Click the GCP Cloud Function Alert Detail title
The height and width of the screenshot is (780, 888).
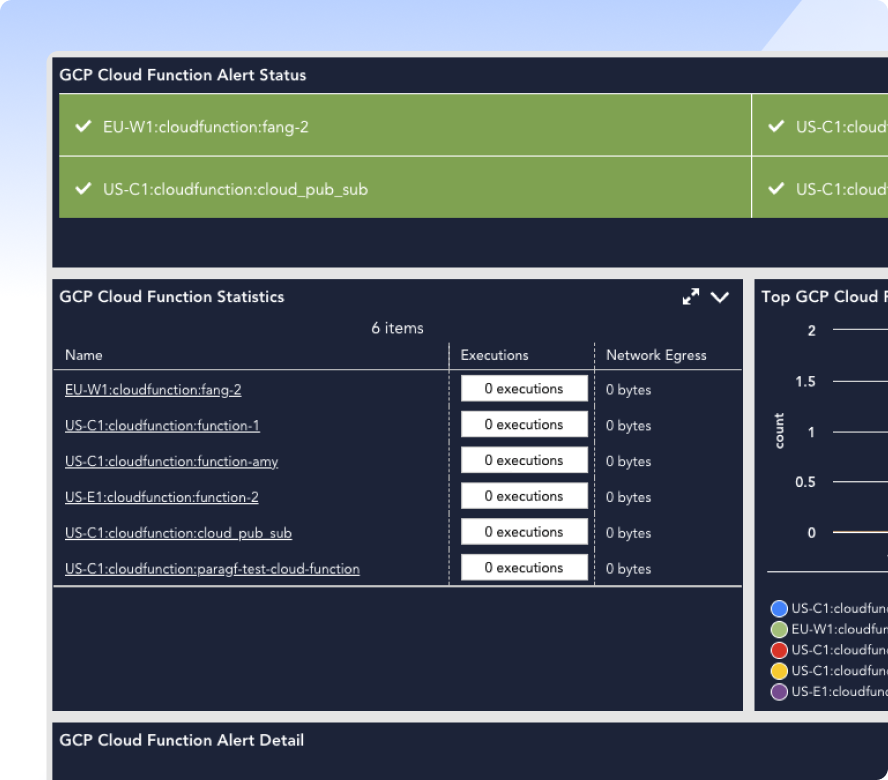tap(181, 740)
